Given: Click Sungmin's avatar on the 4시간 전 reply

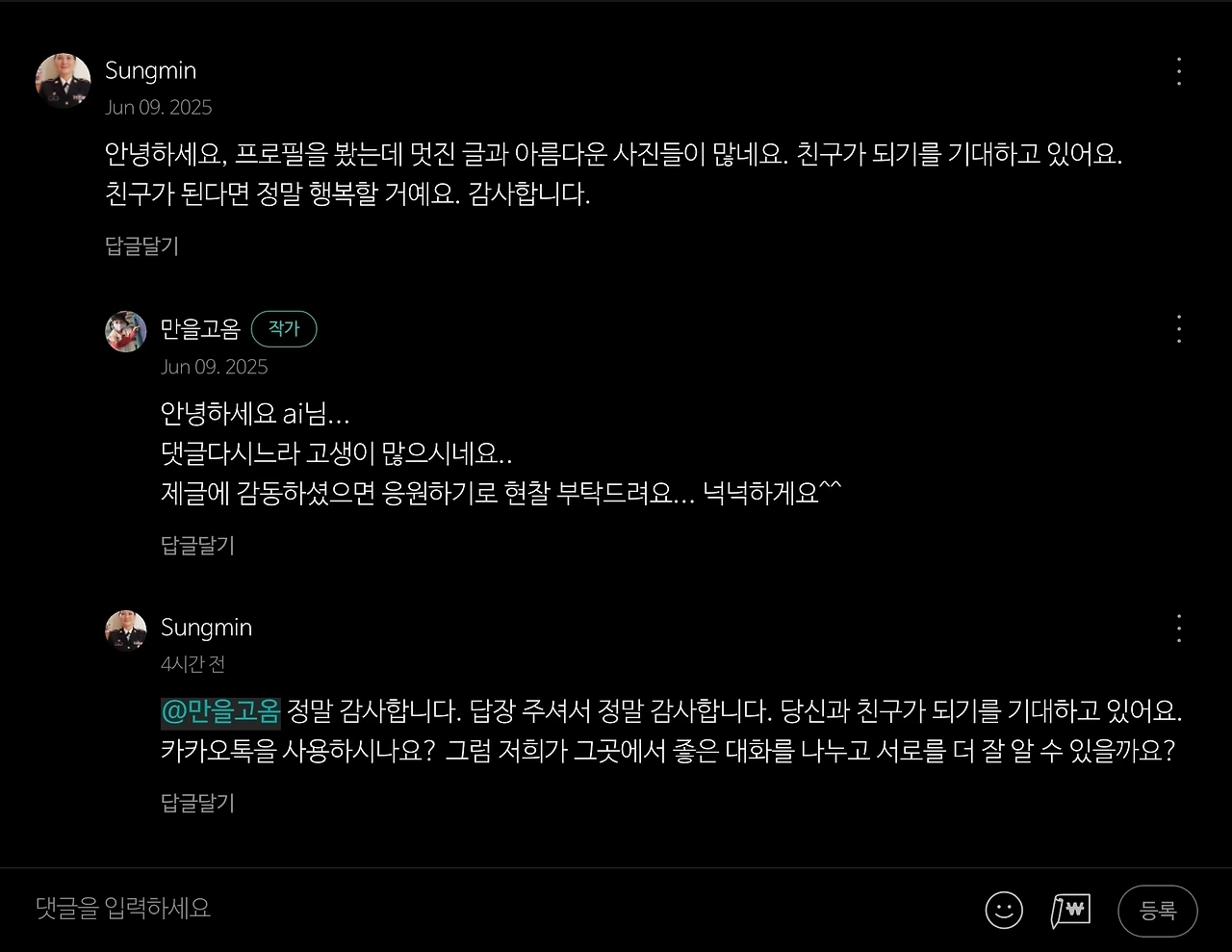Looking at the screenshot, I should [126, 631].
